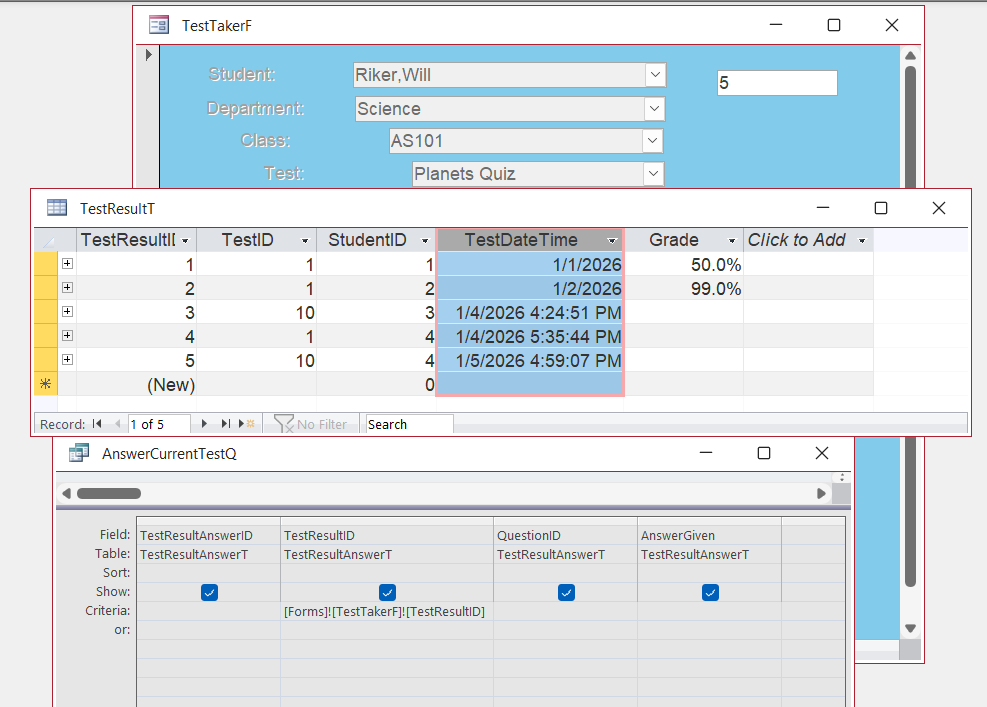Create new blank record via navigation bar

coord(247,424)
